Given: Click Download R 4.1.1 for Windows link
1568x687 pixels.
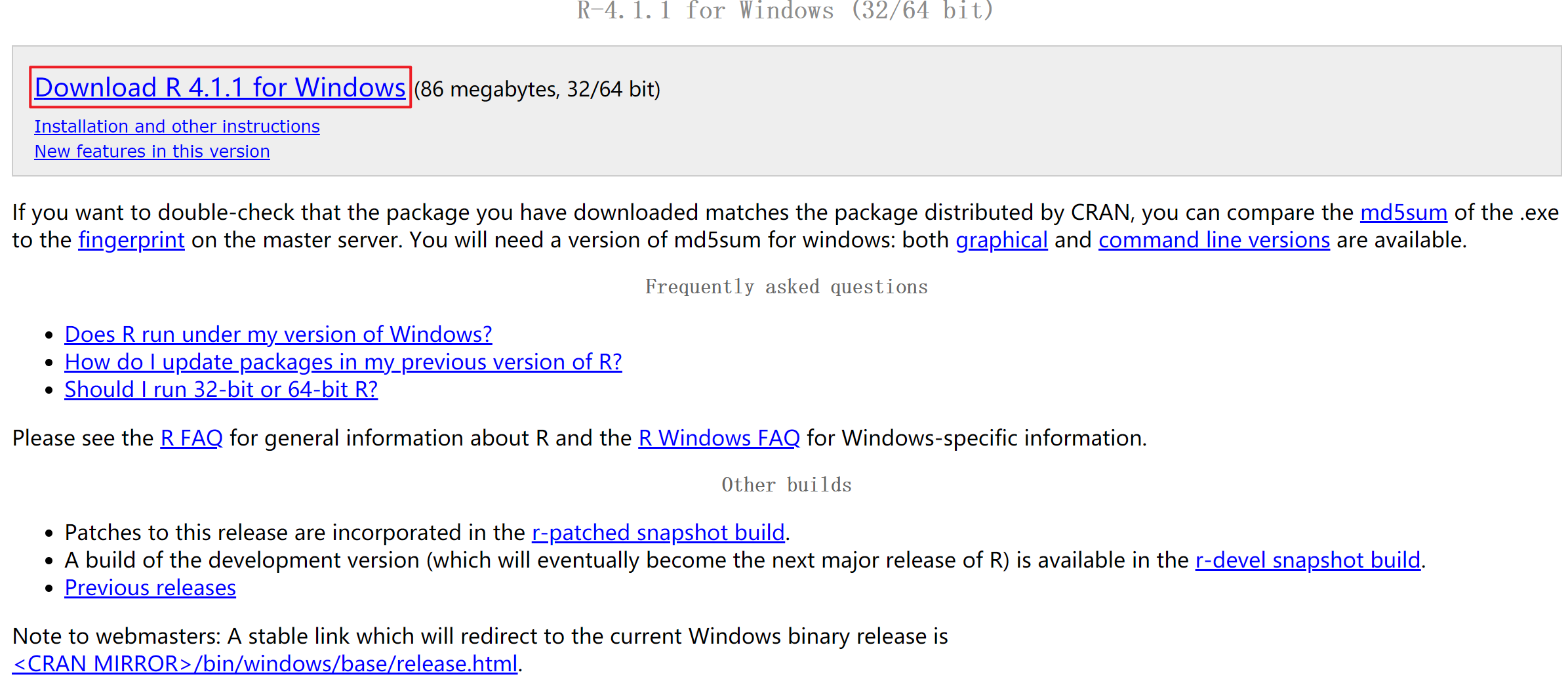Looking at the screenshot, I should (x=220, y=87).
